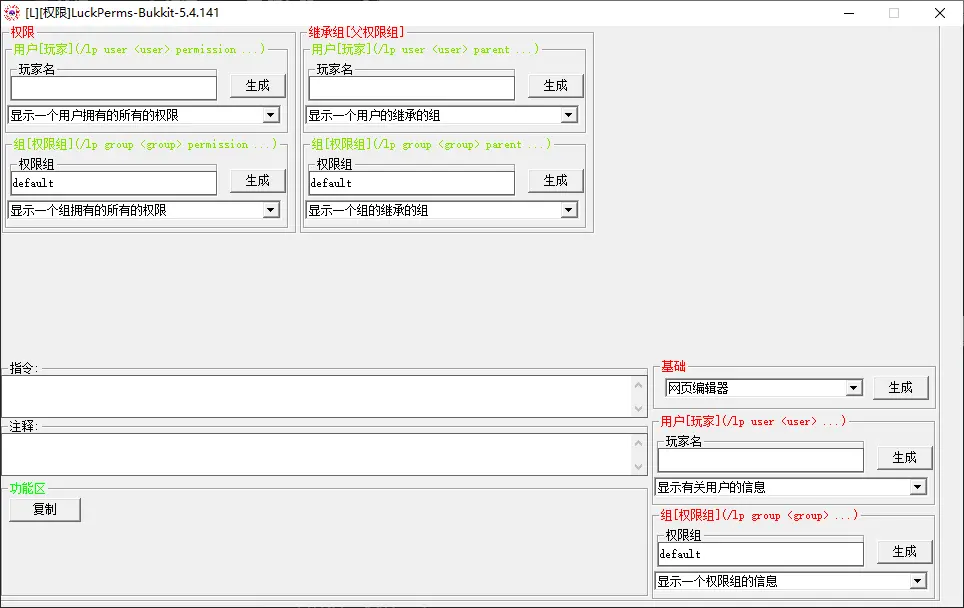Click 生成 button in 组 /lp group section
This screenshot has height=608, width=964.
coord(904,552)
